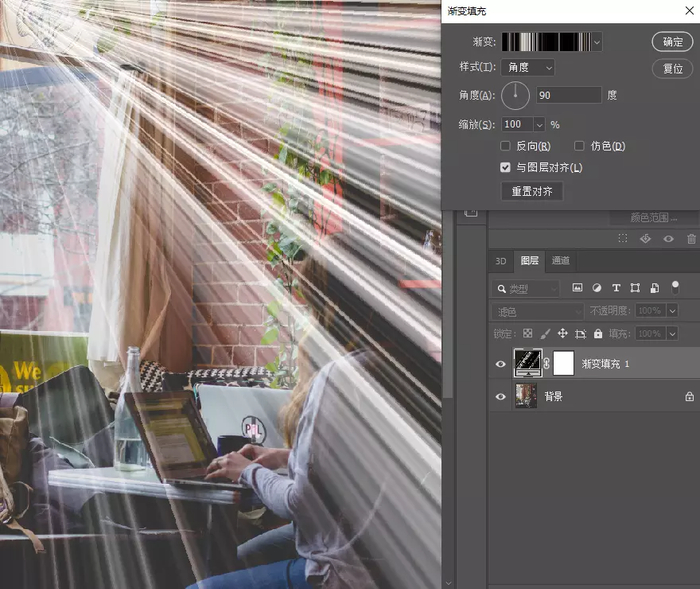The image size is (700, 589).
Task: Click lock transparent pixels icon
Action: point(528,334)
